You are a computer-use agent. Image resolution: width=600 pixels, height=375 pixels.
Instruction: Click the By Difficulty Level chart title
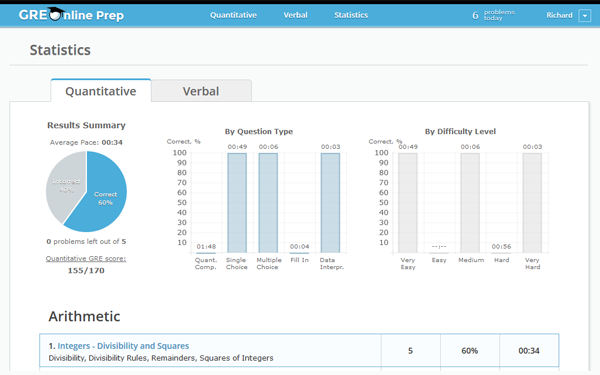pyautogui.click(x=460, y=132)
